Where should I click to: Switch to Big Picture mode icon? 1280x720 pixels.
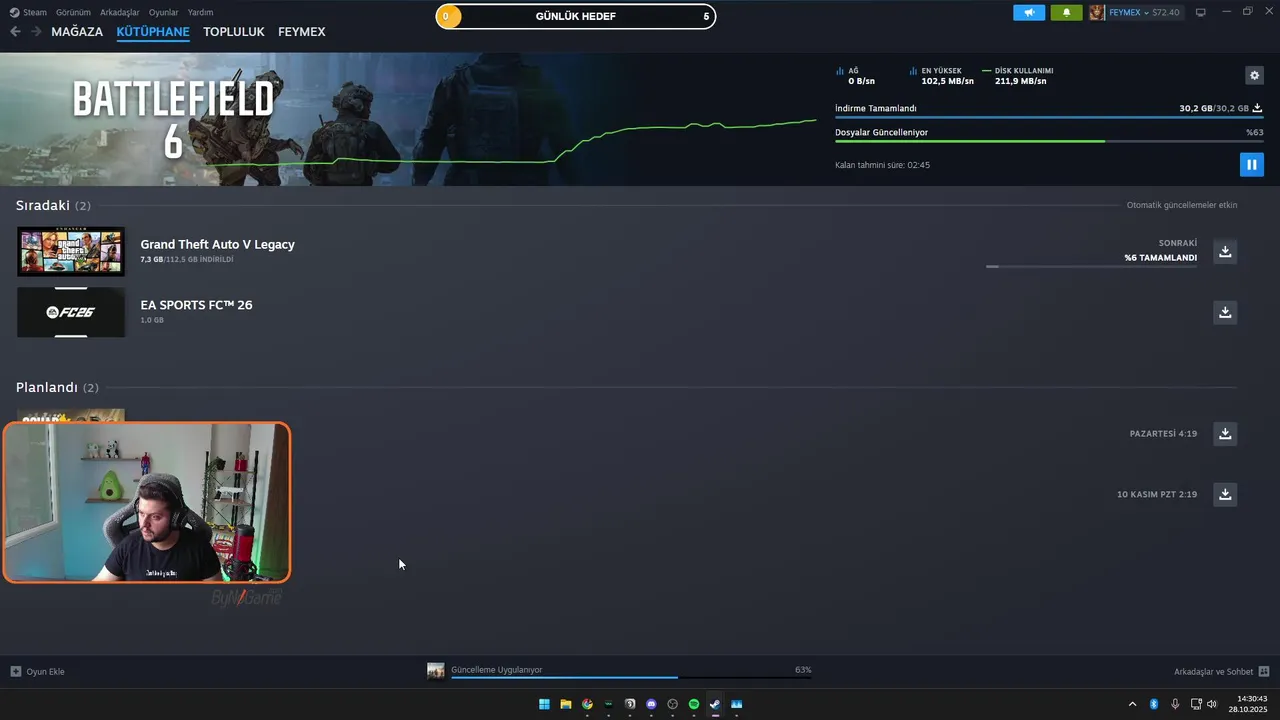1201,12
